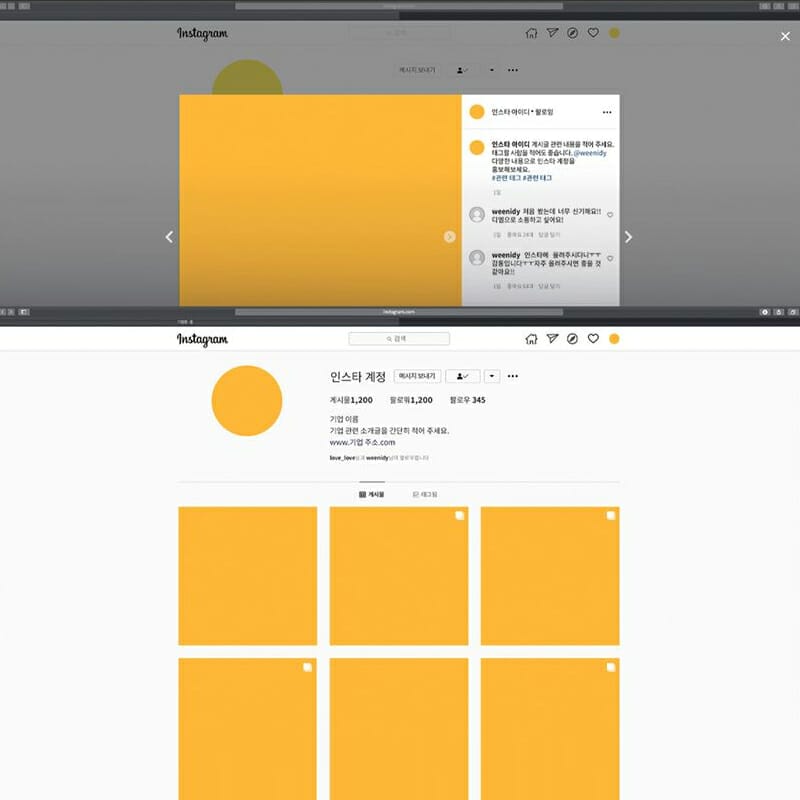Open the post options ellipsis menu

click(608, 113)
